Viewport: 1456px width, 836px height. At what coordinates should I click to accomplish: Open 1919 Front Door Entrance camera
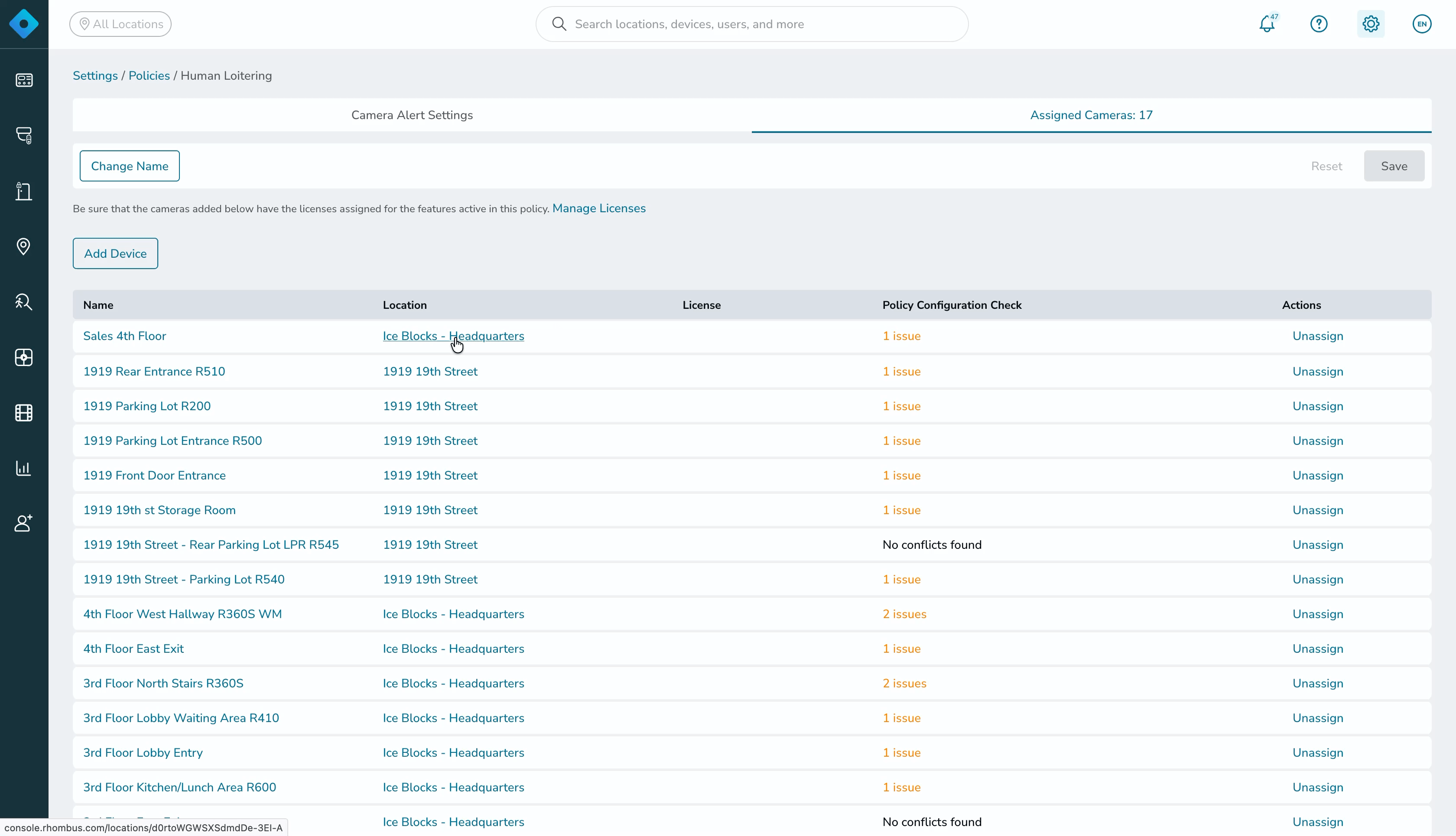tap(155, 476)
